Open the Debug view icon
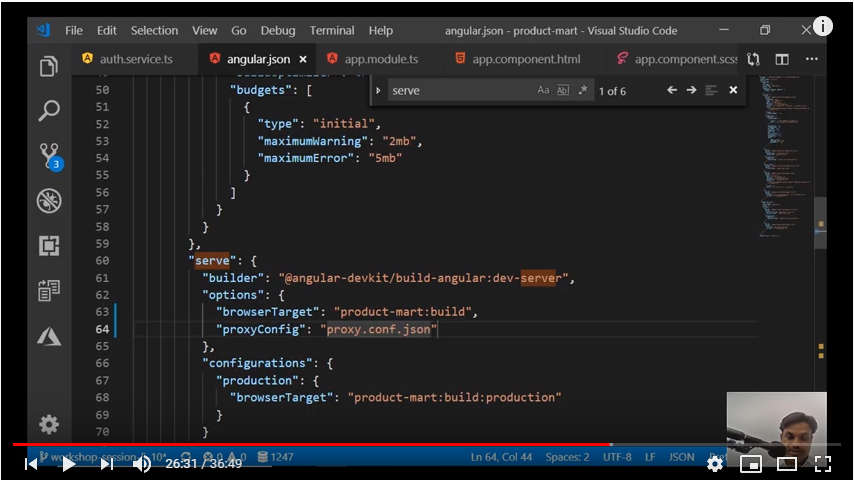Viewport: 854px width, 480px height. point(48,201)
